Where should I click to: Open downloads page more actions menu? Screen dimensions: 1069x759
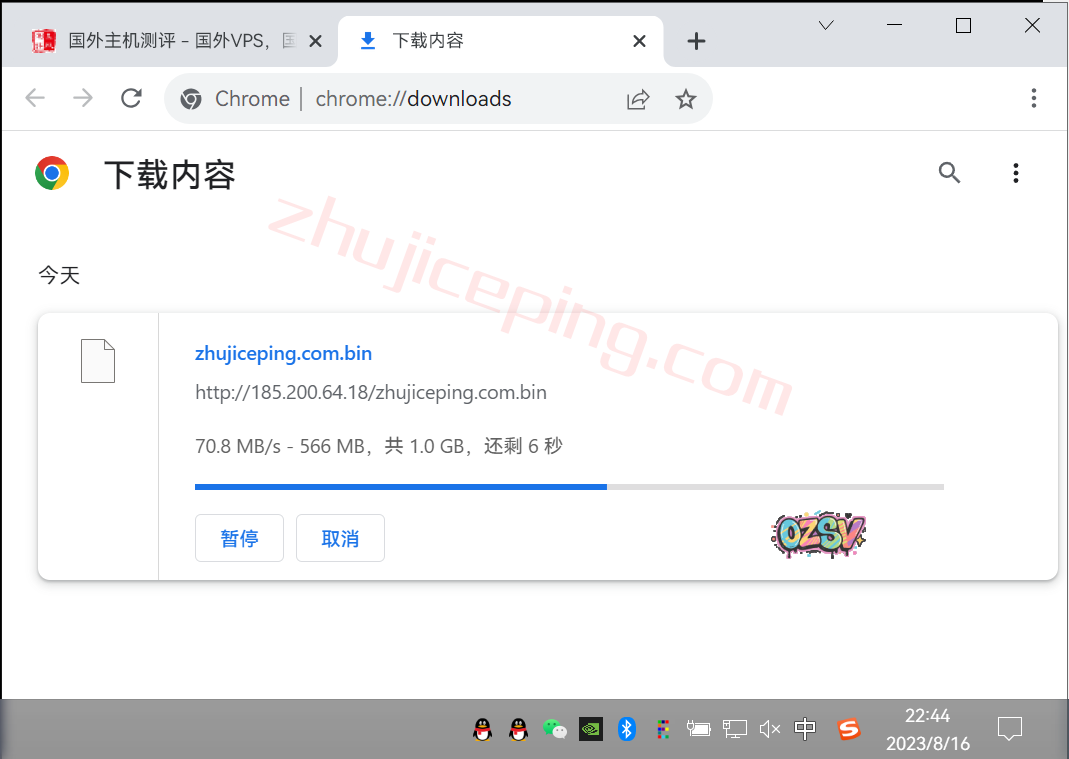(x=1015, y=173)
